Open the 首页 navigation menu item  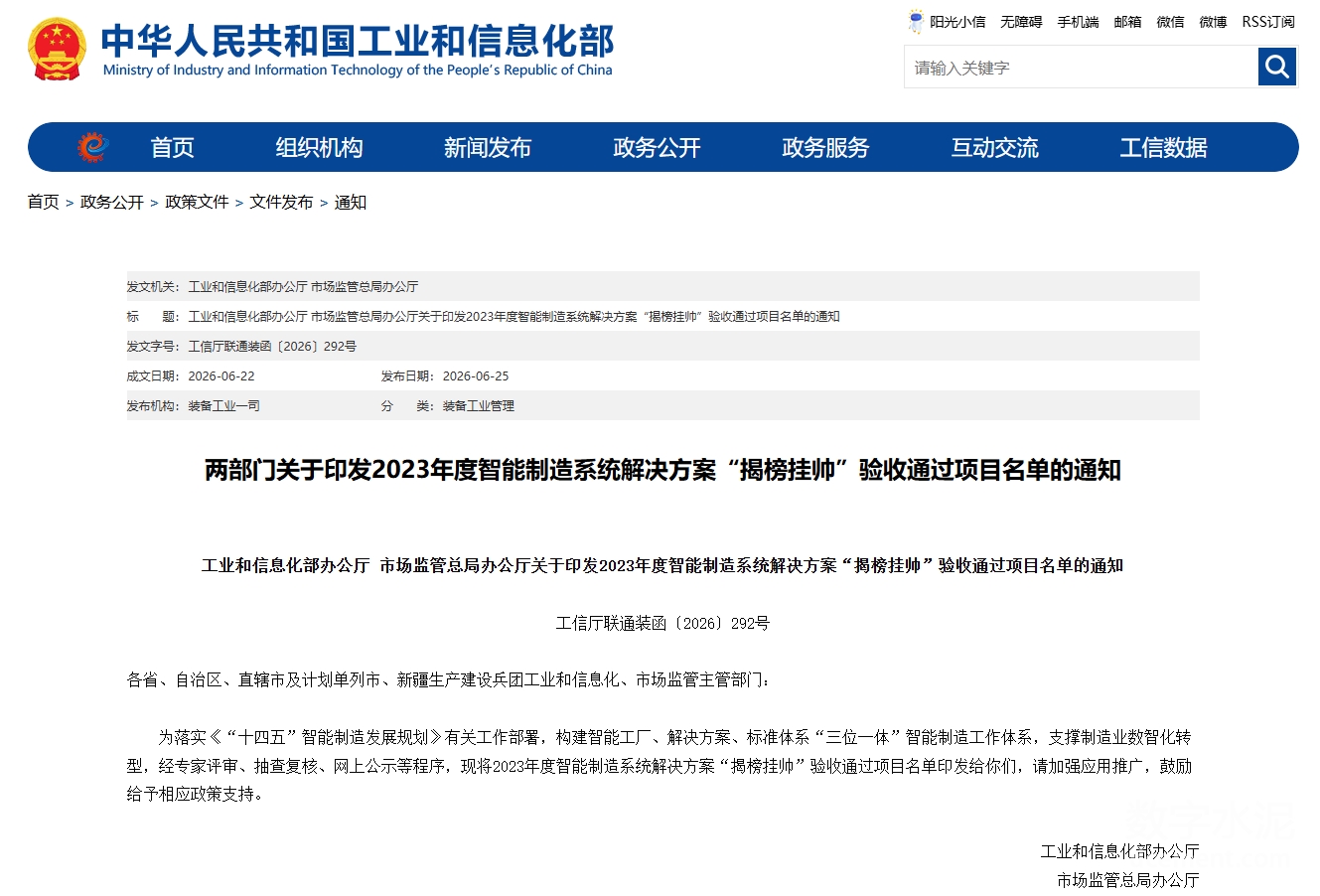coord(172,148)
